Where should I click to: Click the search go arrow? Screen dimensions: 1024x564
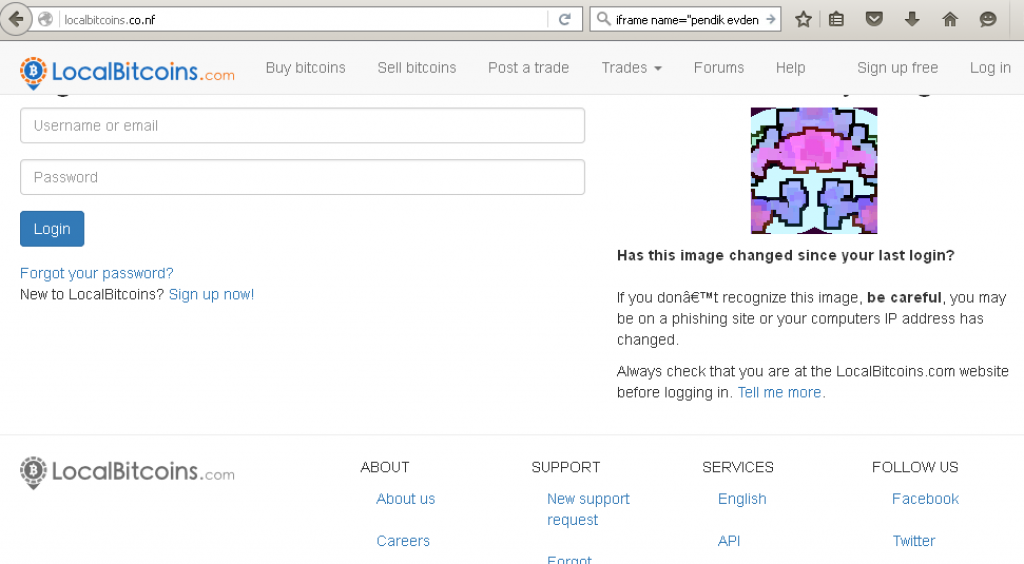coord(771,20)
